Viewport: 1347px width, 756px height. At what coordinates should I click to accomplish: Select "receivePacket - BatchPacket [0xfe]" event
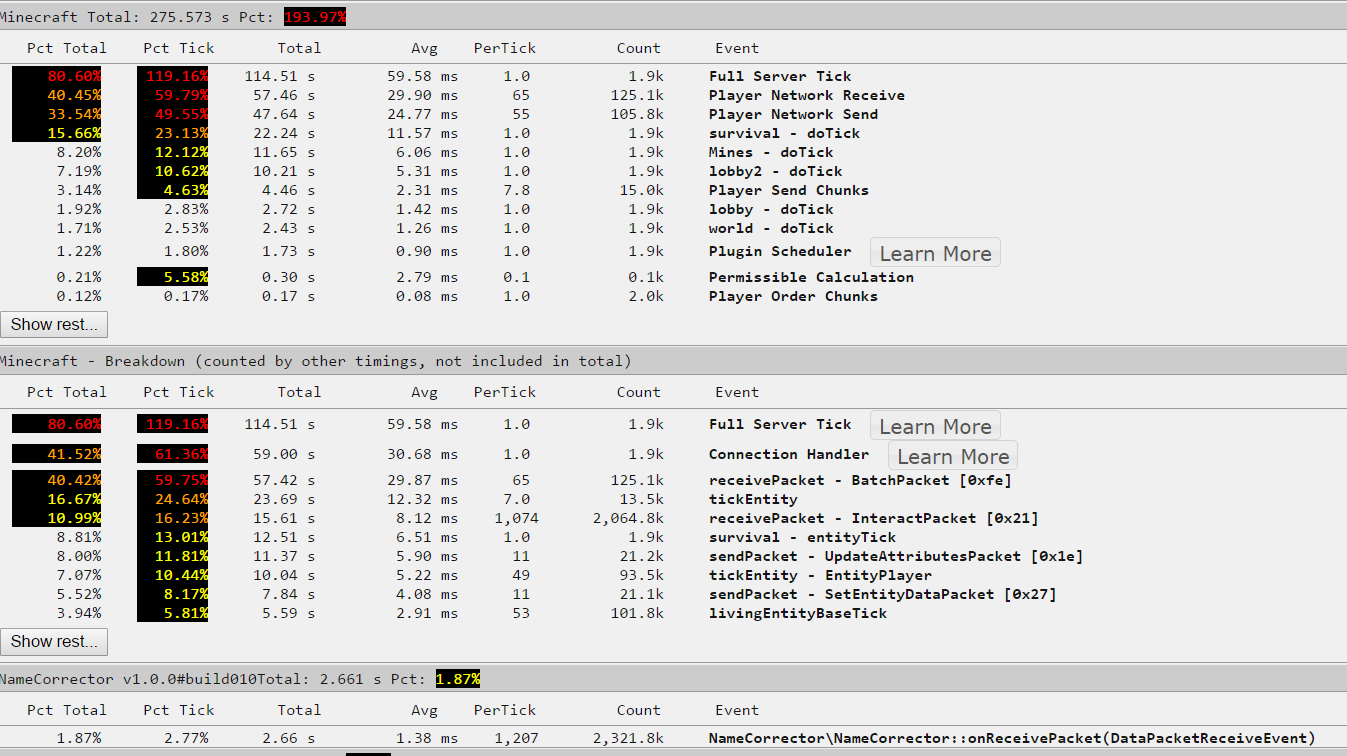pyautogui.click(x=860, y=480)
